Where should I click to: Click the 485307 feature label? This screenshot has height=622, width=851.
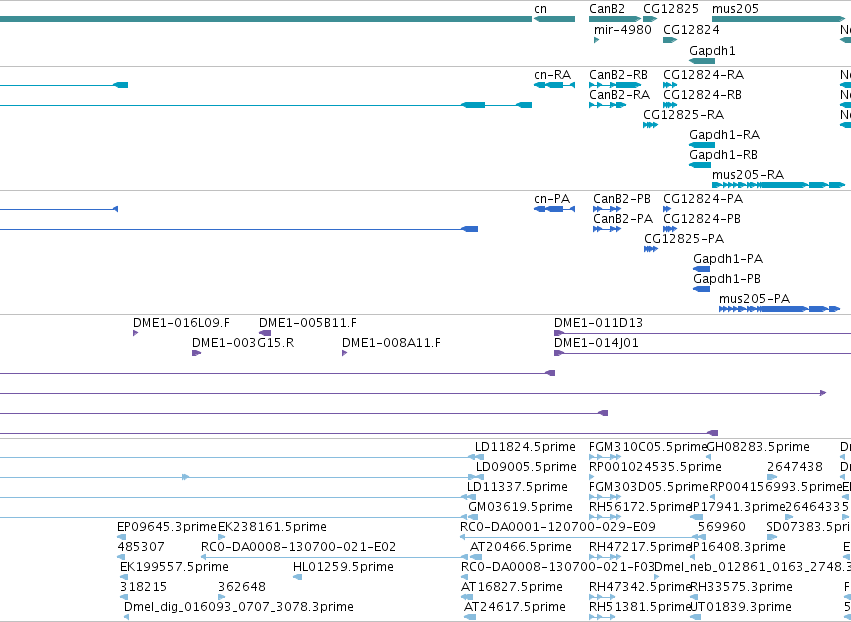(141, 547)
